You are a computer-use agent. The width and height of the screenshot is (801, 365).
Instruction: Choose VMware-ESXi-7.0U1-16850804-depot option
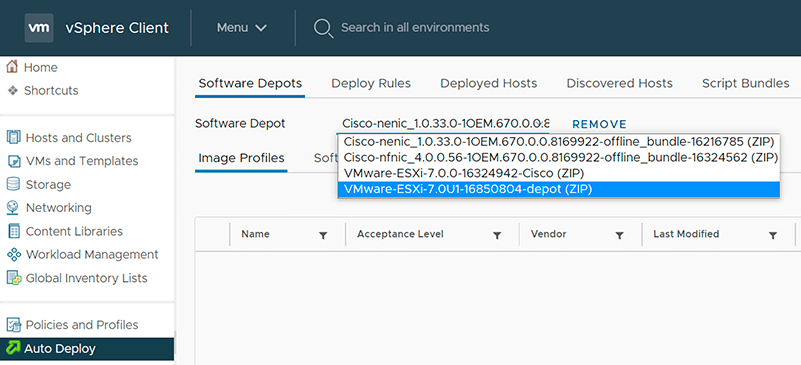pyautogui.click(x=558, y=189)
